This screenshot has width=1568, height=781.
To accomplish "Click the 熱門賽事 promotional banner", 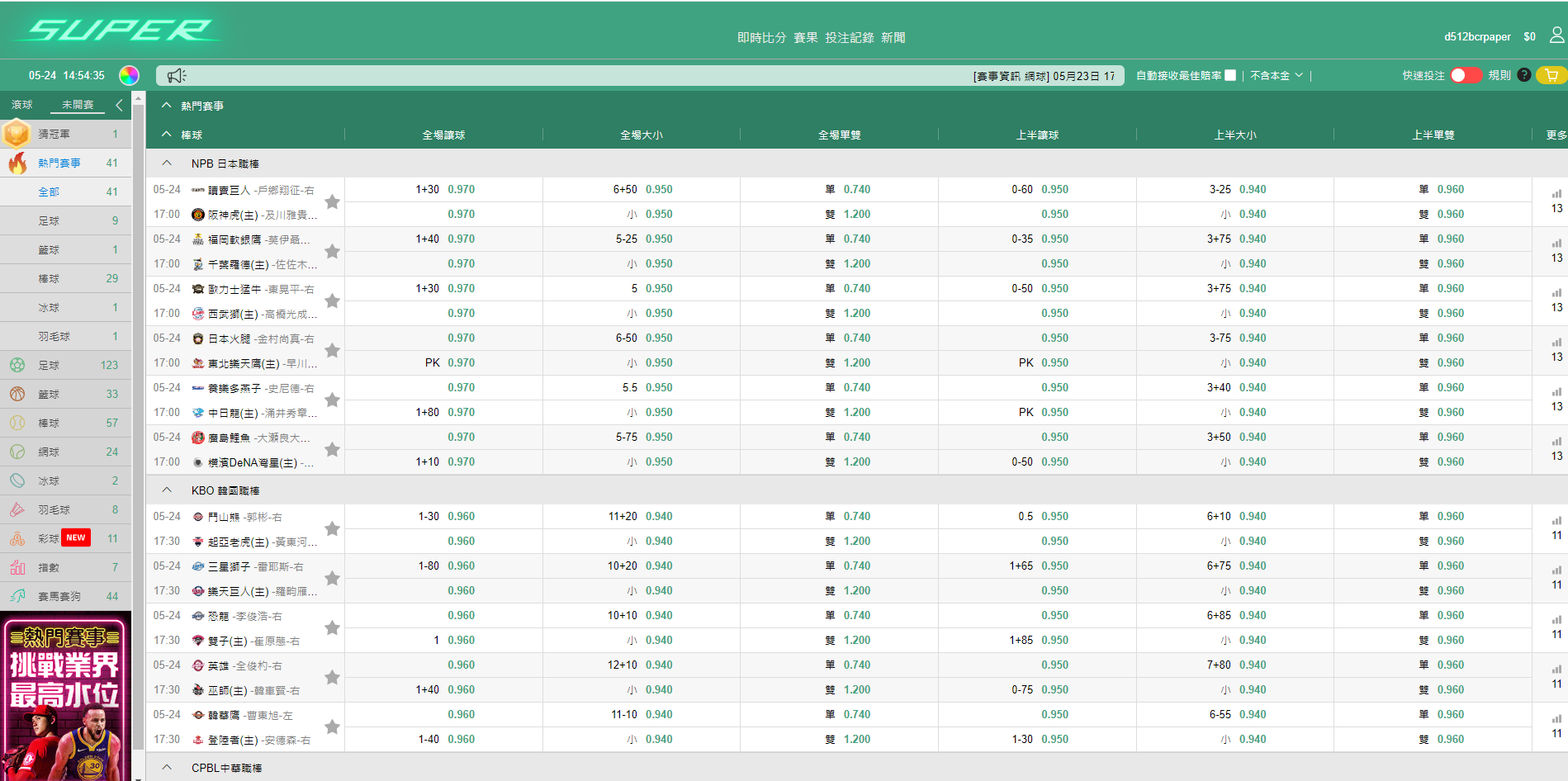I will pos(65,696).
